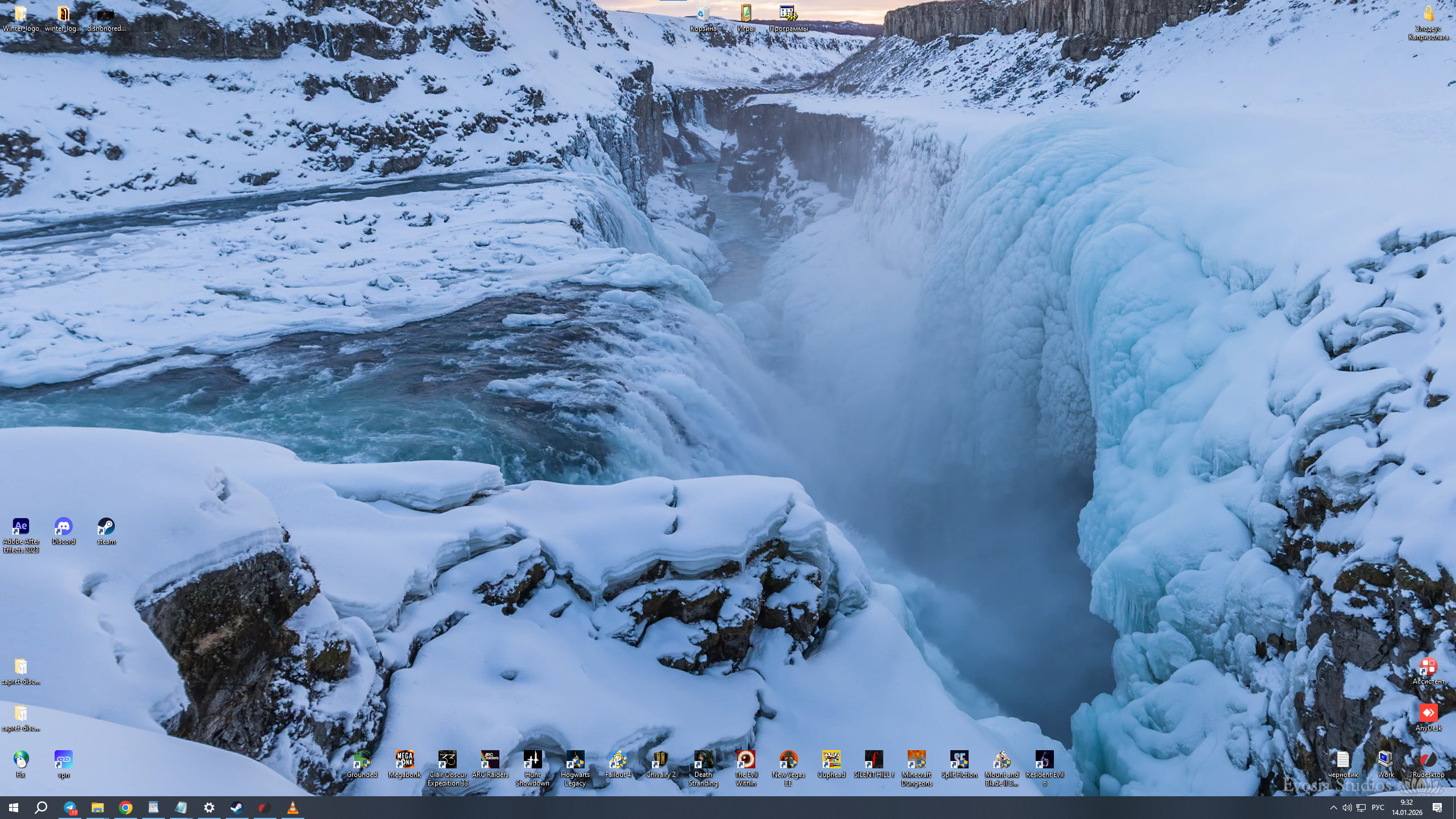Click the Fallout 4 shortcut
The image size is (1456, 819).
(x=618, y=760)
